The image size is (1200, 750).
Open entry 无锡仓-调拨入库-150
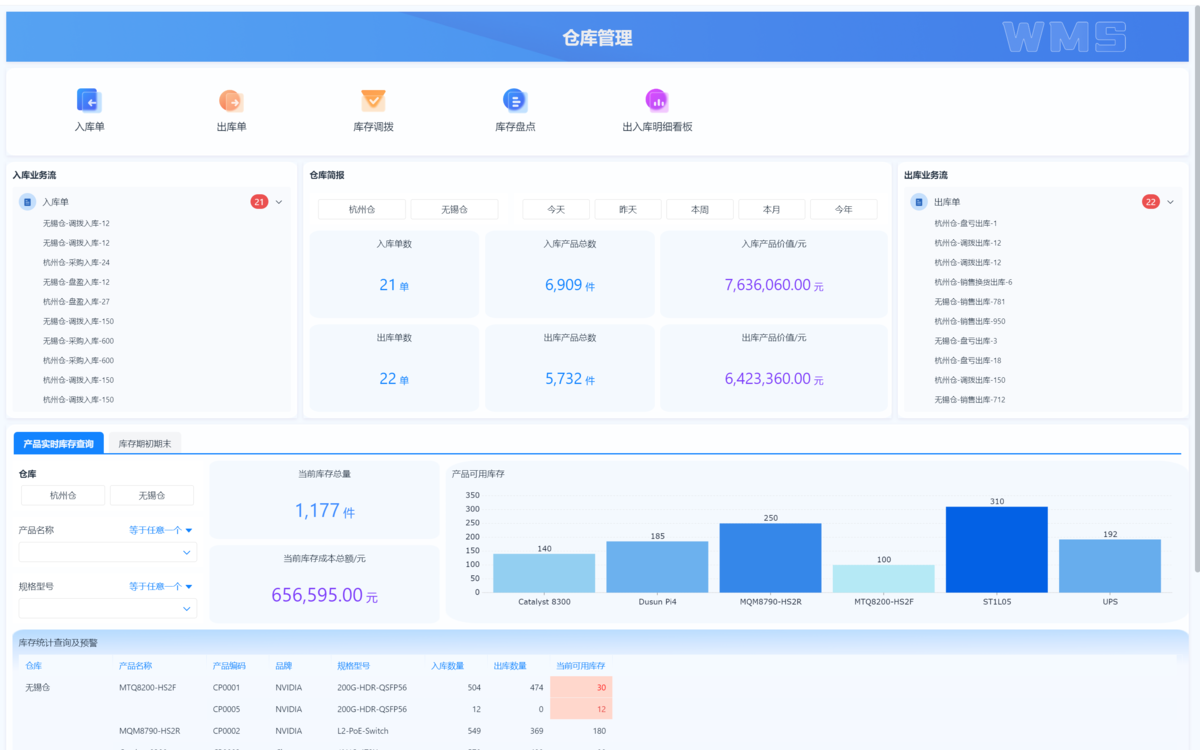click(78, 321)
